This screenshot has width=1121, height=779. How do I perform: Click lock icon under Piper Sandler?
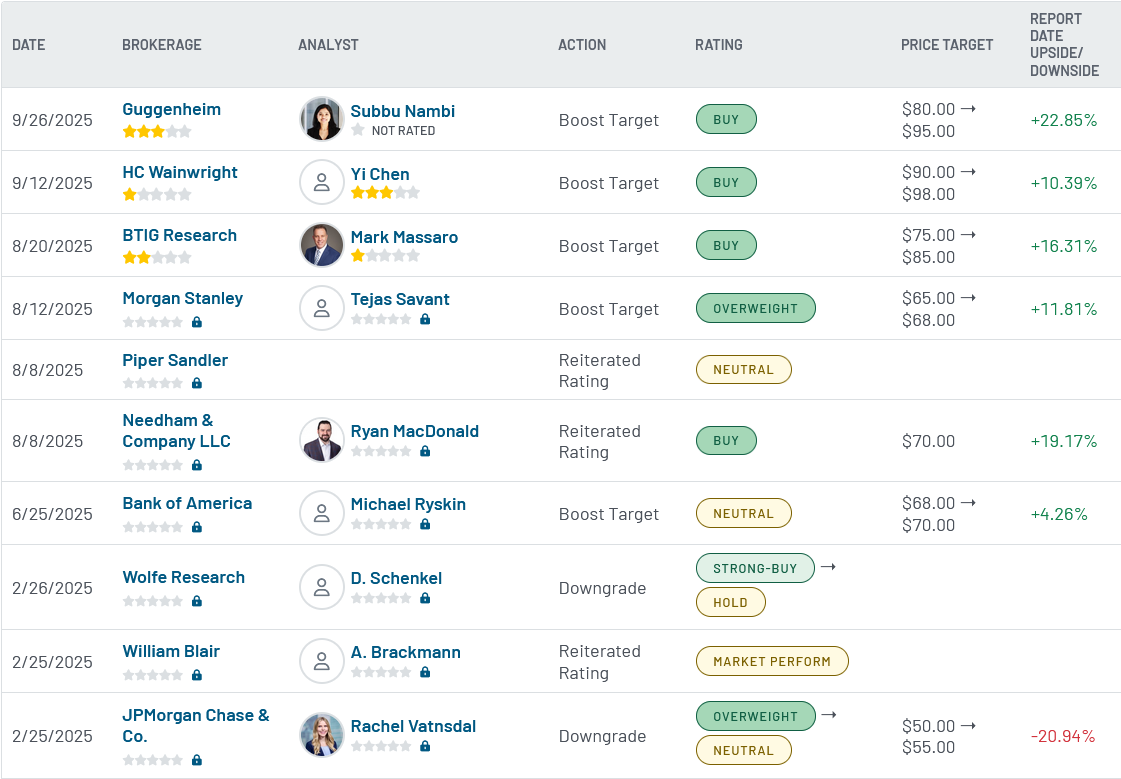197,383
